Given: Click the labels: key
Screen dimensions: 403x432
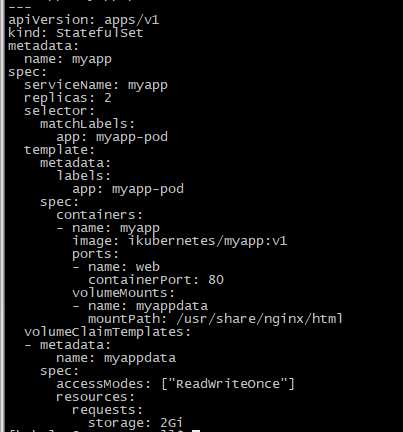Looking at the screenshot, I should (83, 176).
